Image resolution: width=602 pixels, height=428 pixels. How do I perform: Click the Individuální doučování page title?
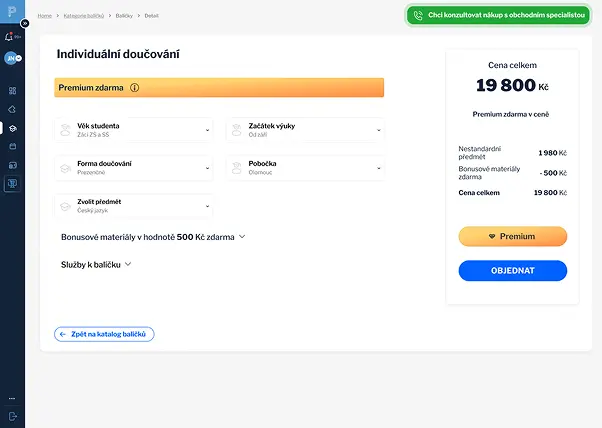coord(118,54)
